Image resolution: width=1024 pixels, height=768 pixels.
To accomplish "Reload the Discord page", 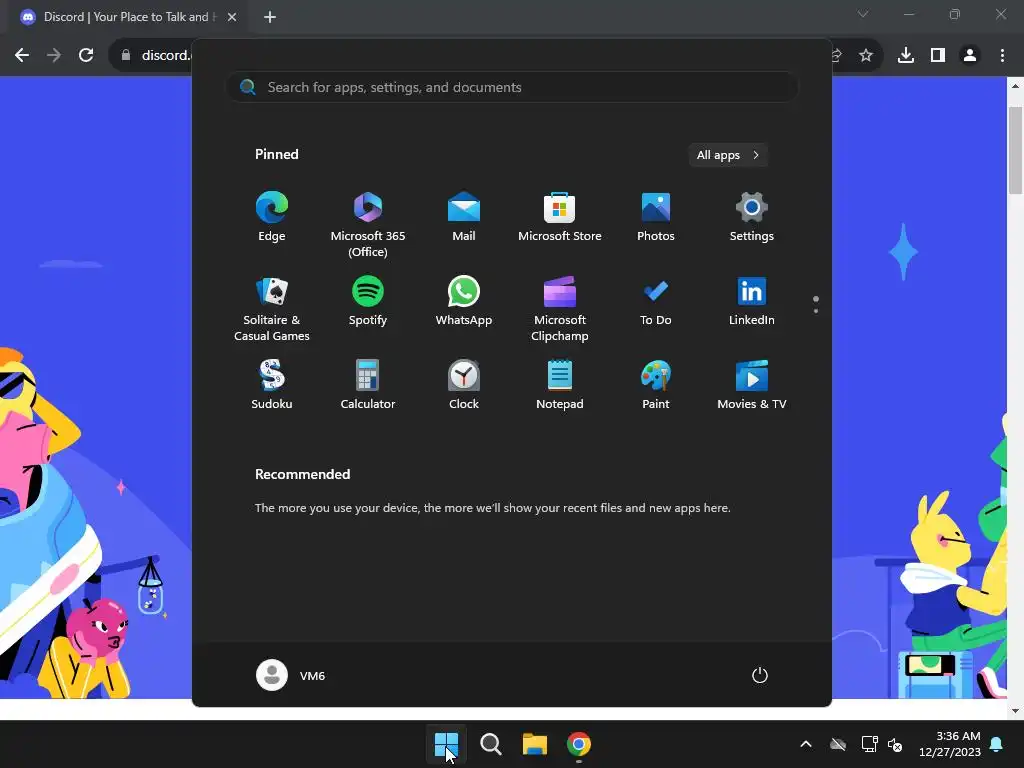I will 86,55.
